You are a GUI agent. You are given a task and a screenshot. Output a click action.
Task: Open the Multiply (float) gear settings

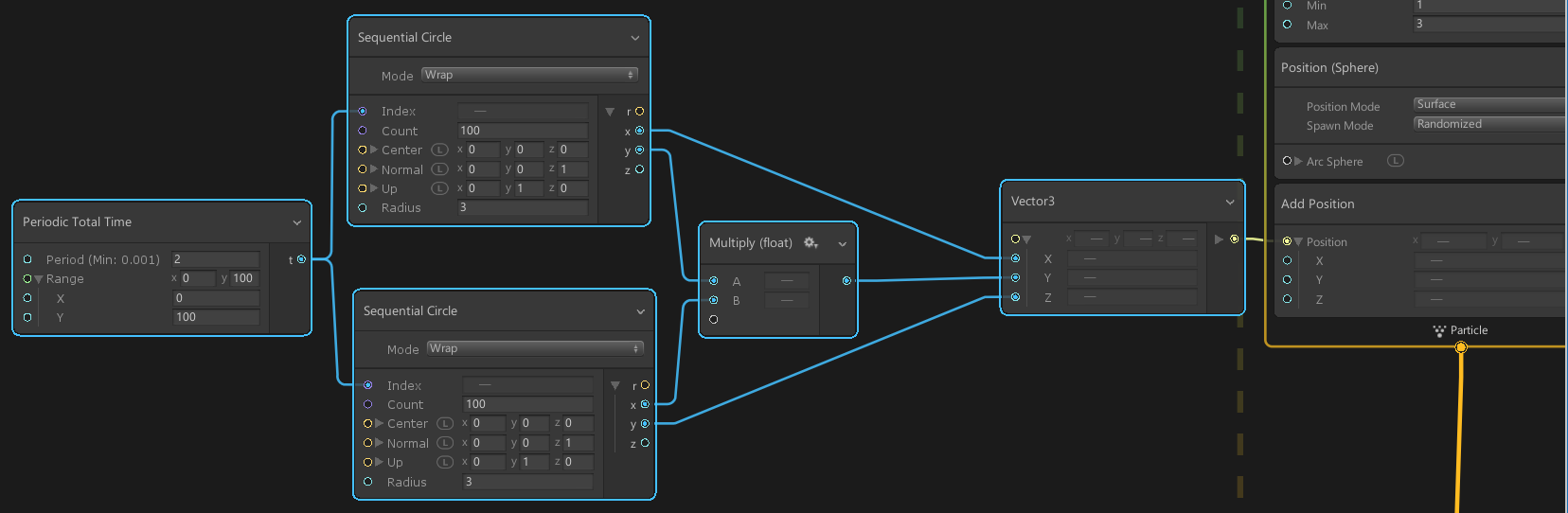[811, 243]
